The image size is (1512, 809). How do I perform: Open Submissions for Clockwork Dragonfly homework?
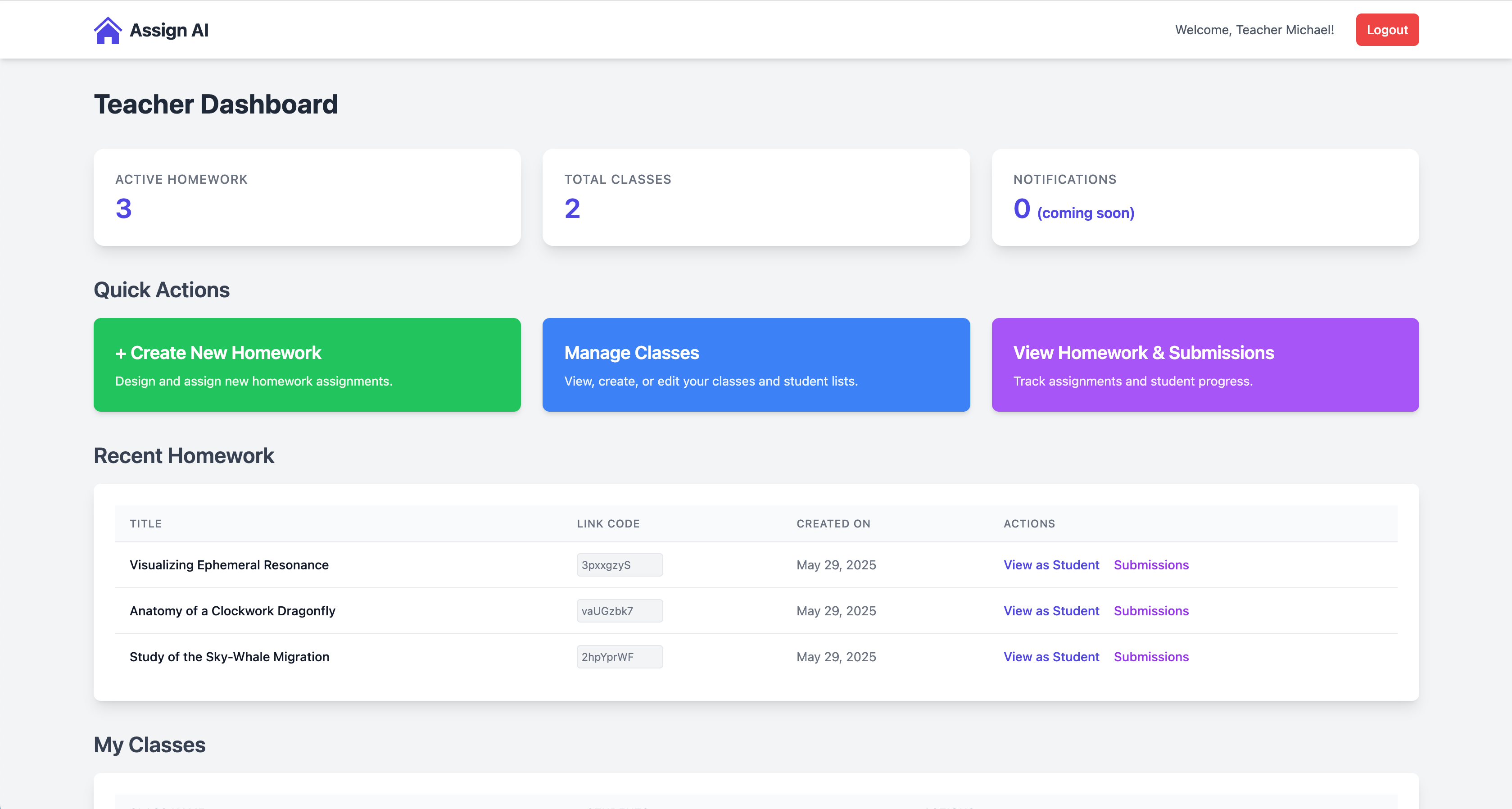click(1150, 610)
